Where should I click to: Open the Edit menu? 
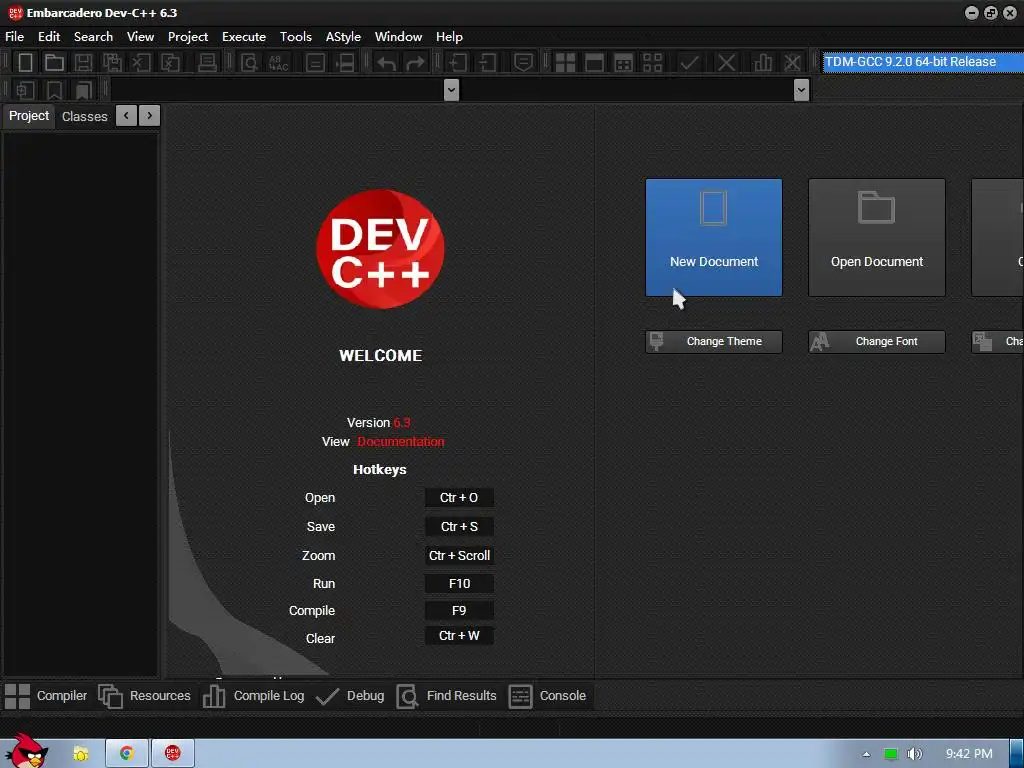[x=49, y=37]
